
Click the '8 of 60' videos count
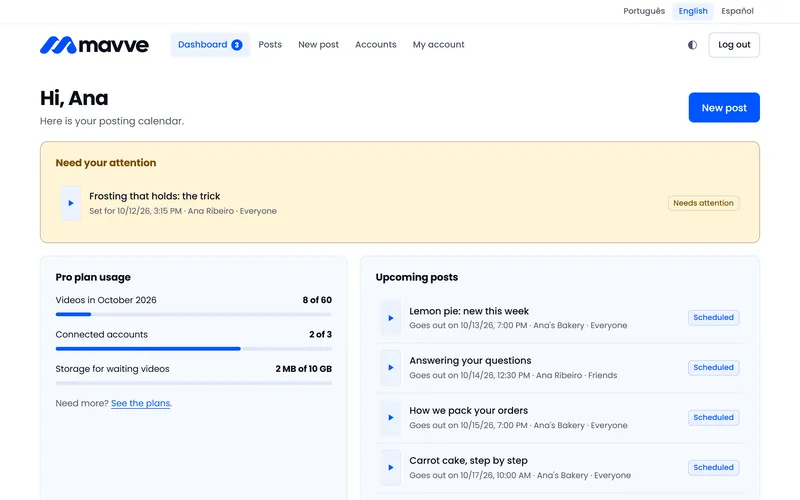pyautogui.click(x=317, y=300)
